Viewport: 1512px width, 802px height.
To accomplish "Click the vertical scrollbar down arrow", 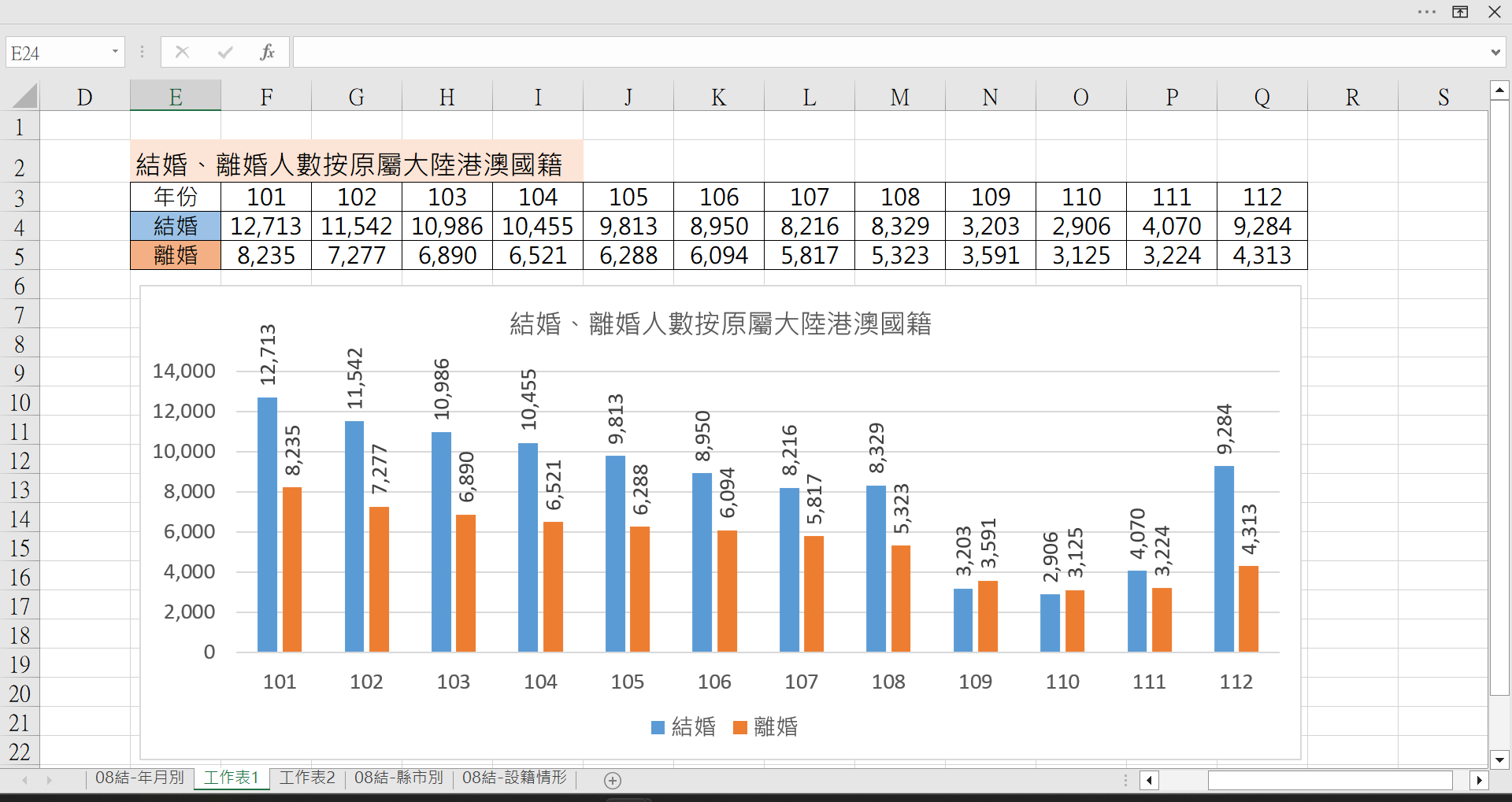I will pyautogui.click(x=1499, y=760).
